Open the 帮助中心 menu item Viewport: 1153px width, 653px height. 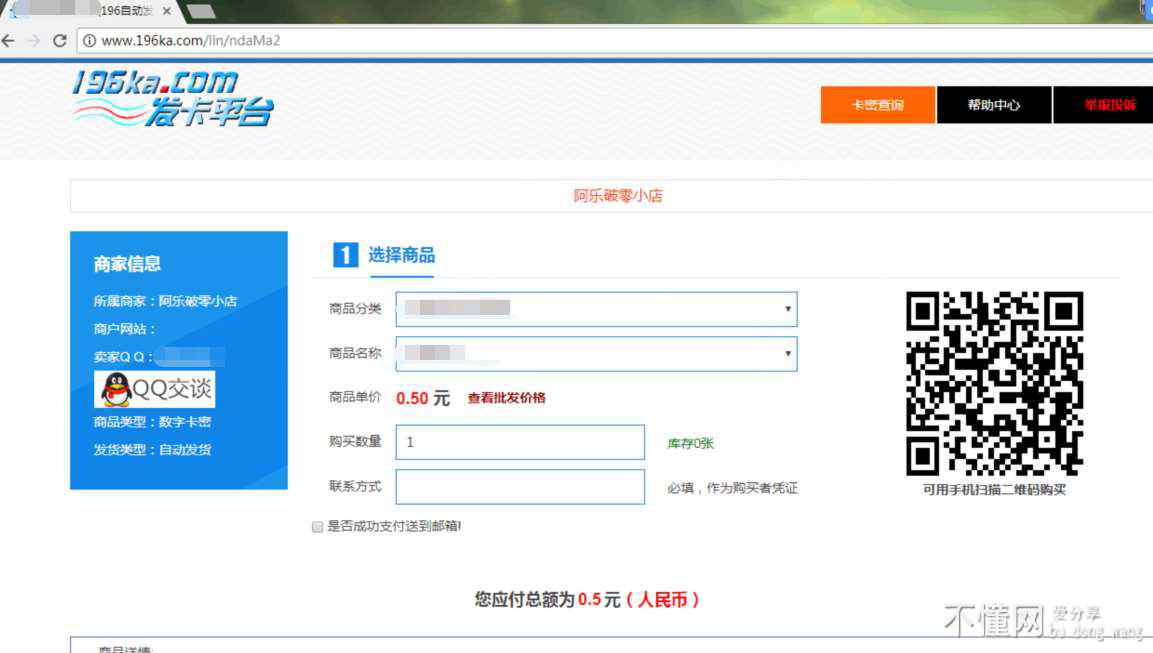click(993, 105)
